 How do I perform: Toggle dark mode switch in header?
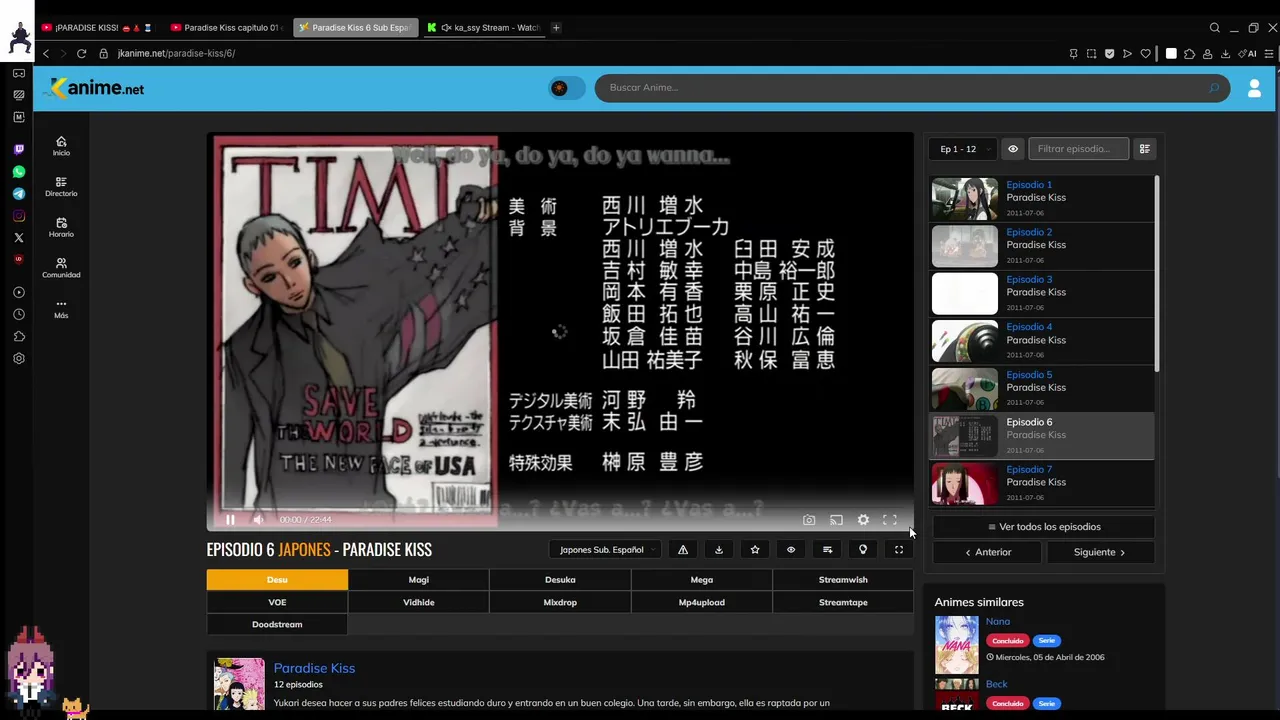[x=567, y=88]
